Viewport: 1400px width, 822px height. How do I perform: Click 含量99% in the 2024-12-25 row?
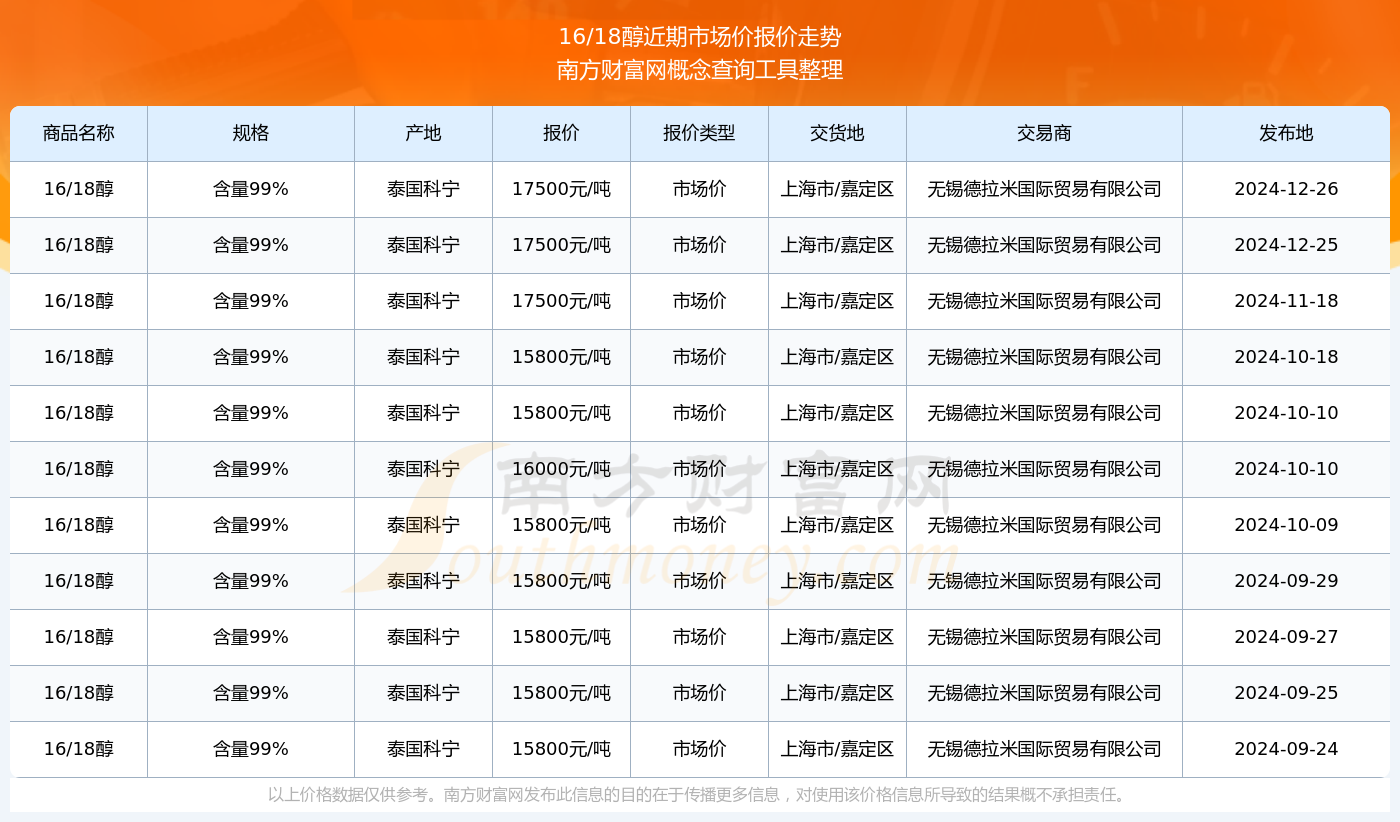[251, 245]
